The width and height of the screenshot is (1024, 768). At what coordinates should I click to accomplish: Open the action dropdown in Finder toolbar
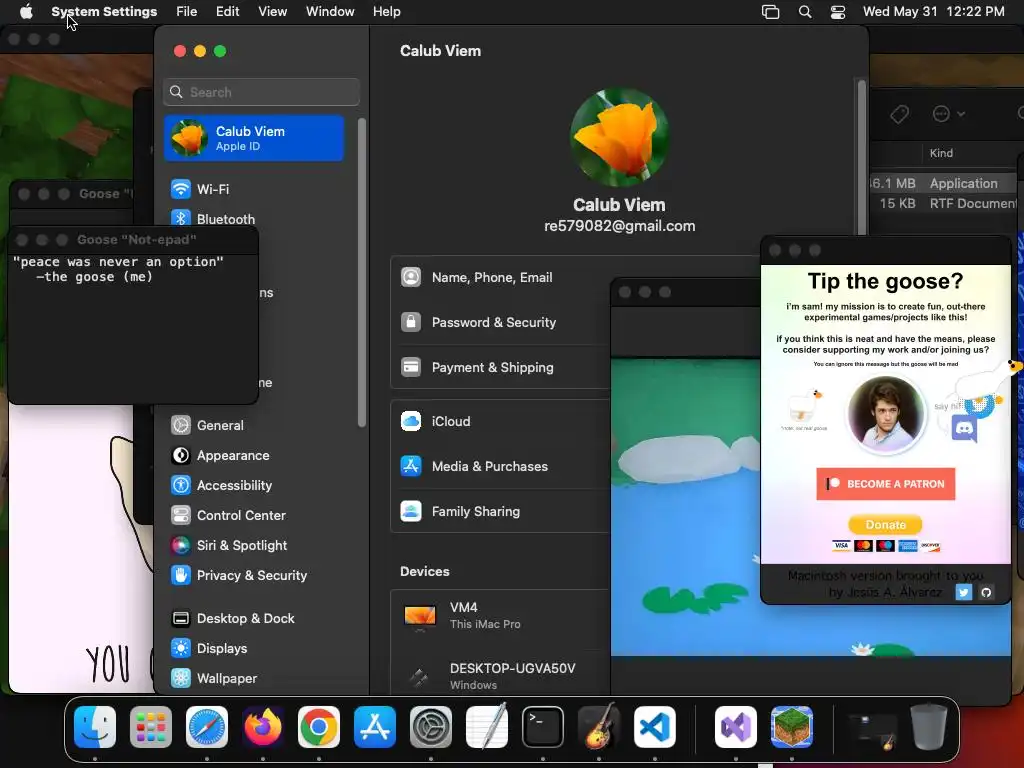pos(948,114)
